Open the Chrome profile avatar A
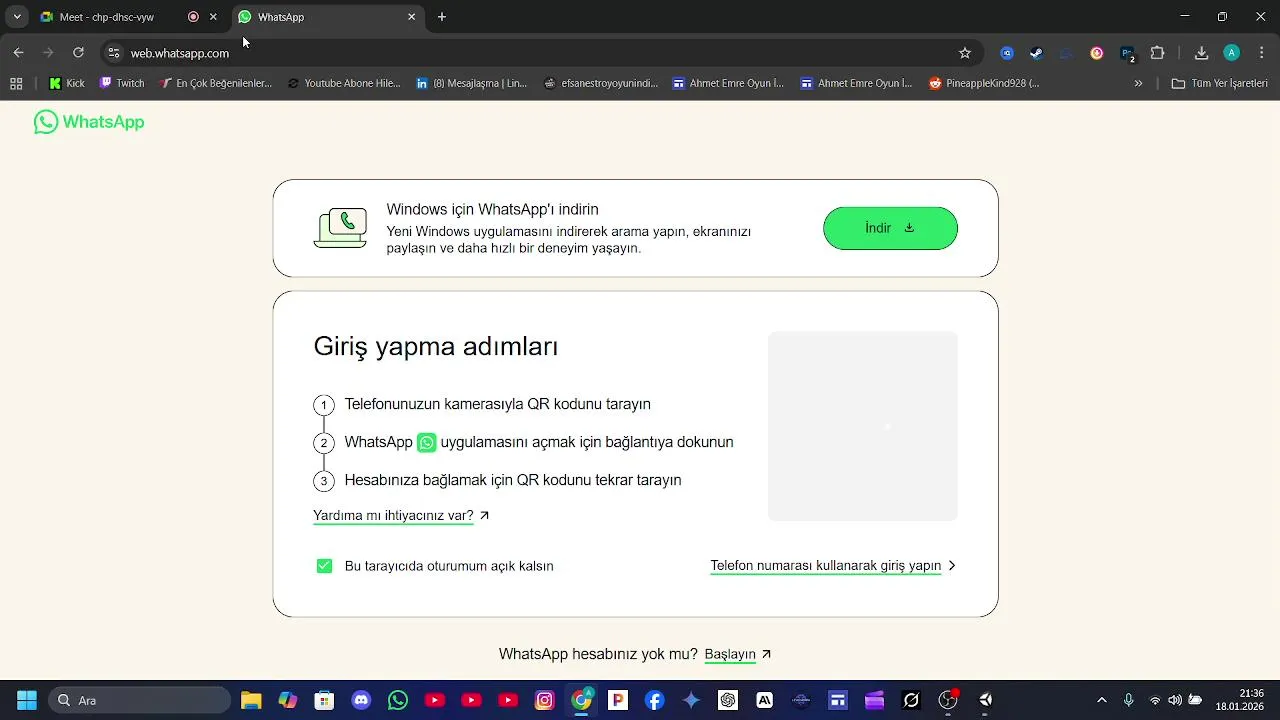 [1232, 53]
